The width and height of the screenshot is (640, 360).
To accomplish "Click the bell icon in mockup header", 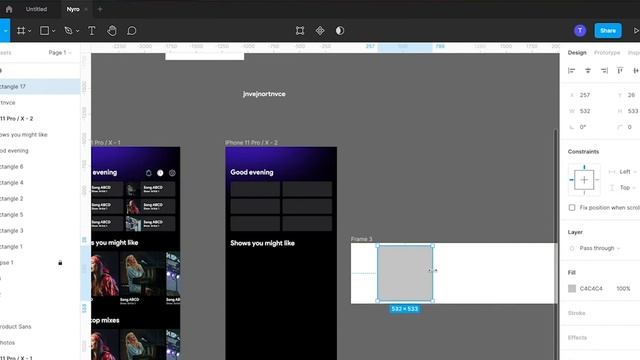I will pos(149,173).
